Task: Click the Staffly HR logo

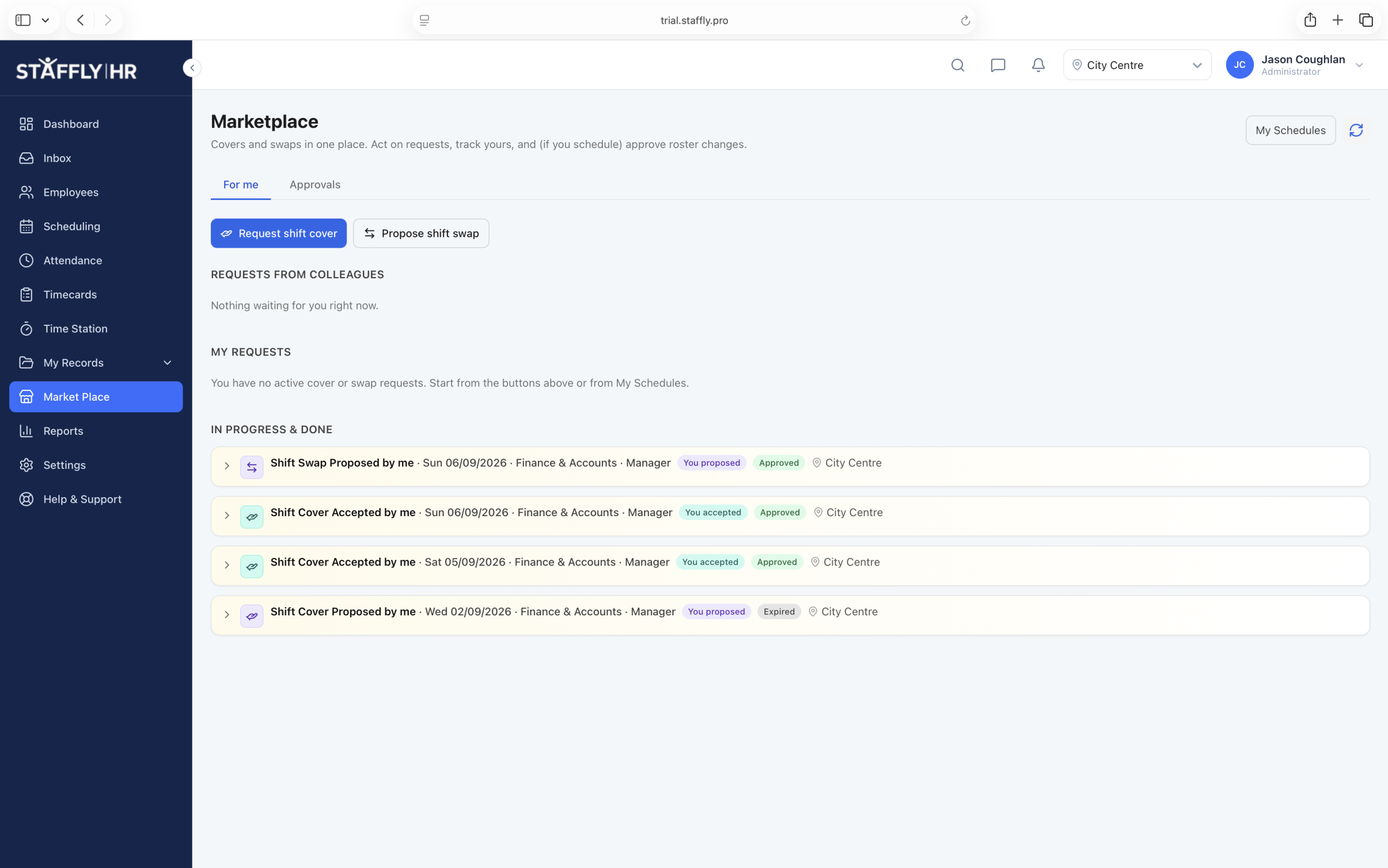Action: pos(76,68)
